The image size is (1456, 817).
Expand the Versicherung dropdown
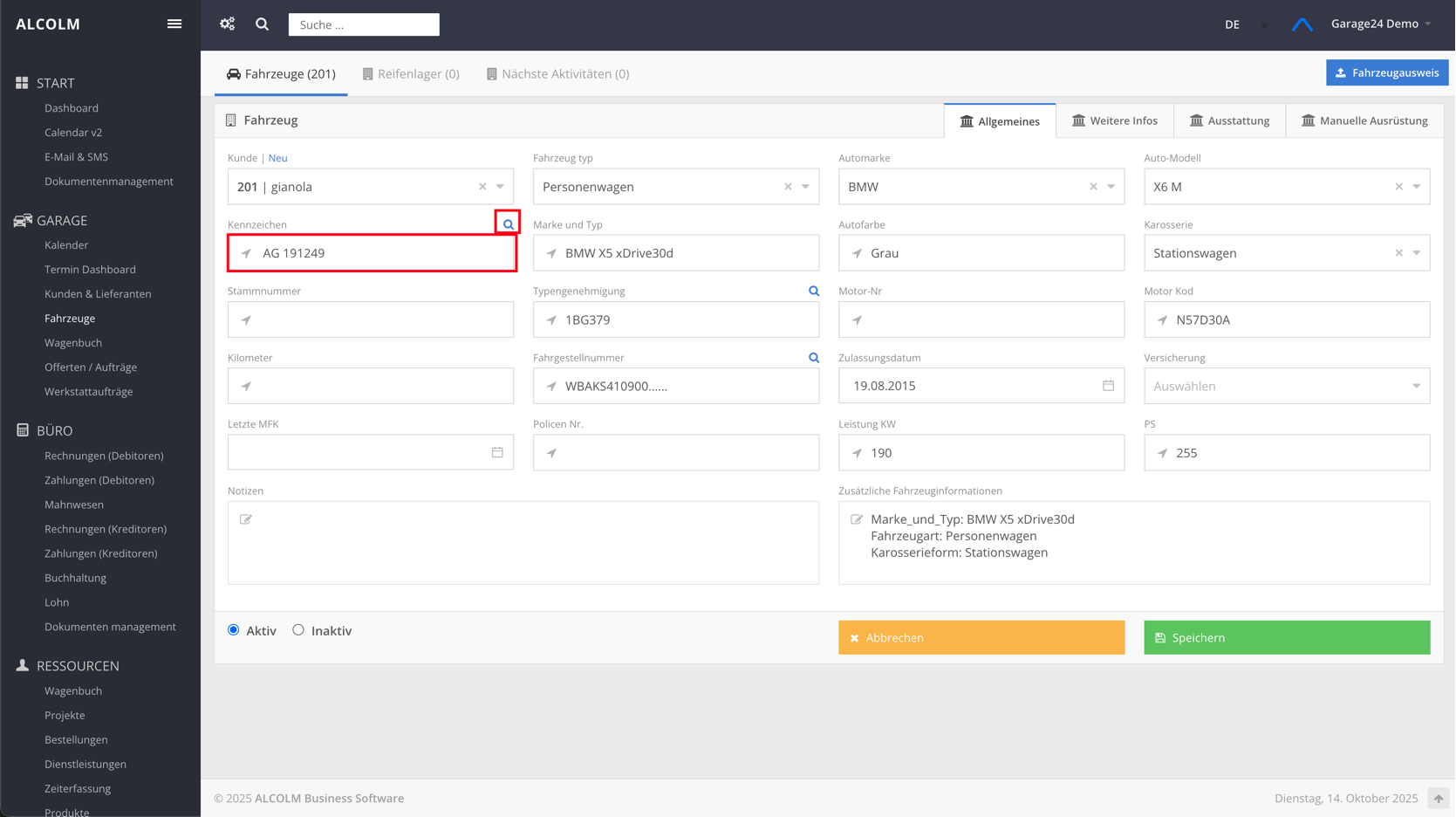1416,386
